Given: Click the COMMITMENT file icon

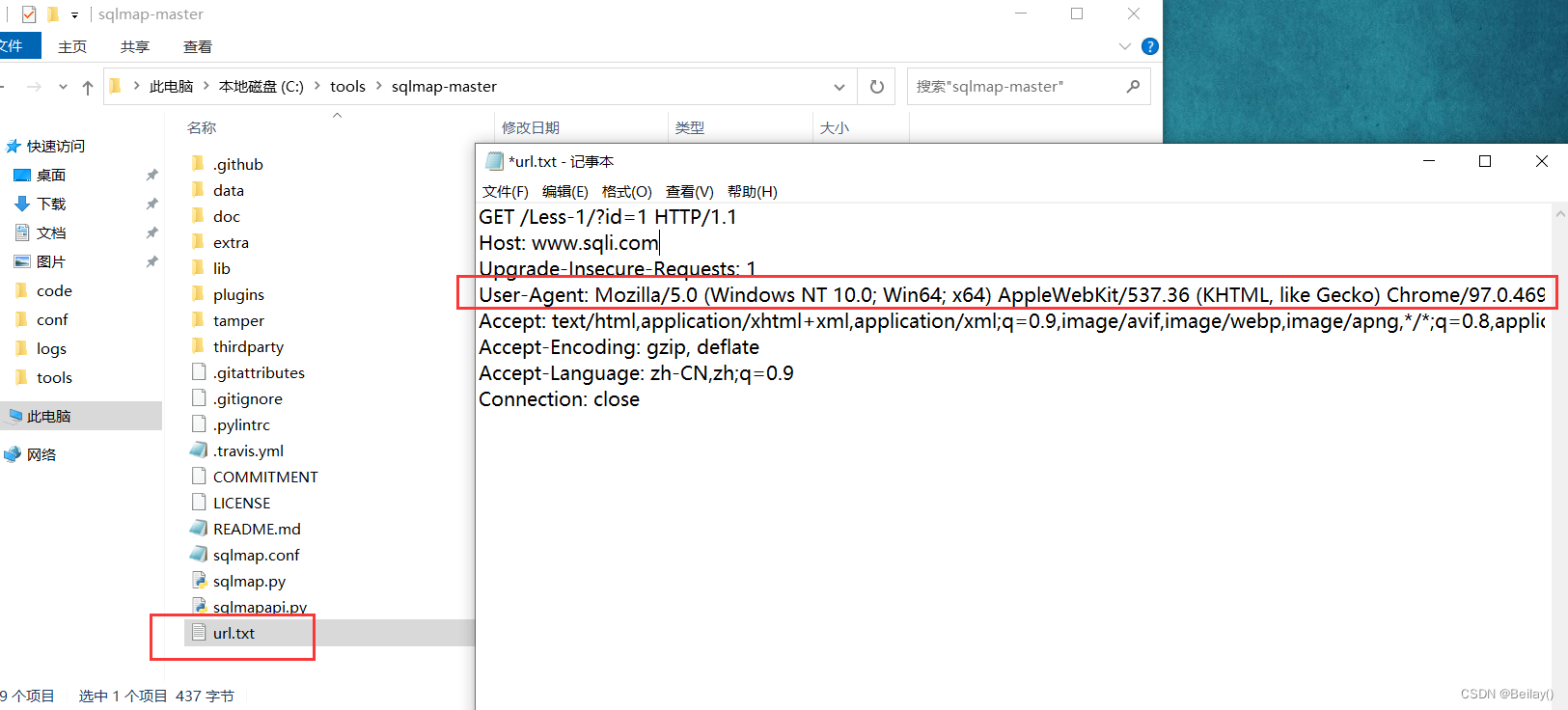Looking at the screenshot, I should tap(199, 476).
